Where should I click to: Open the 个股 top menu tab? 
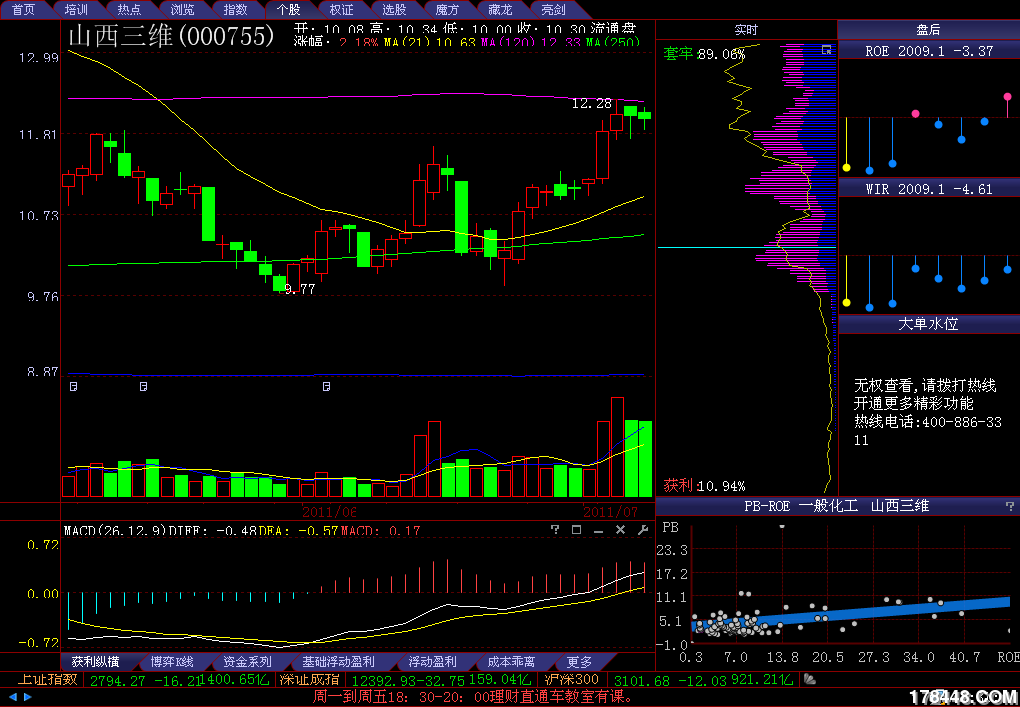point(288,9)
